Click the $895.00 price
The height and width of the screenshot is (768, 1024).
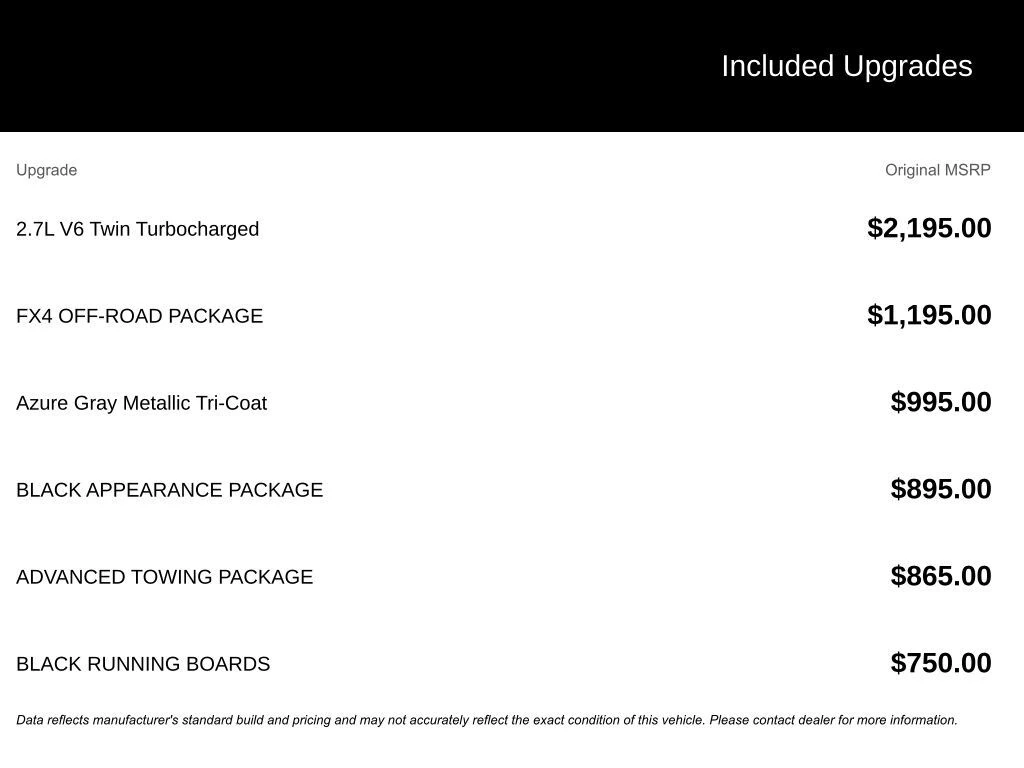point(941,489)
